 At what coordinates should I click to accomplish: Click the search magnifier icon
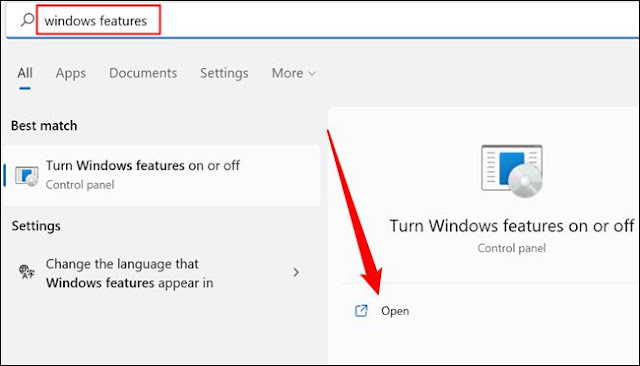[27, 20]
